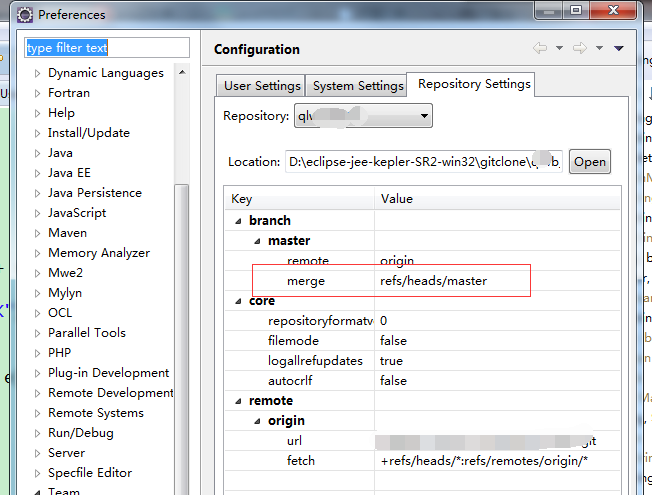The height and width of the screenshot is (495, 652).
Task: Click the Preferences window title icon
Action: 24,15
